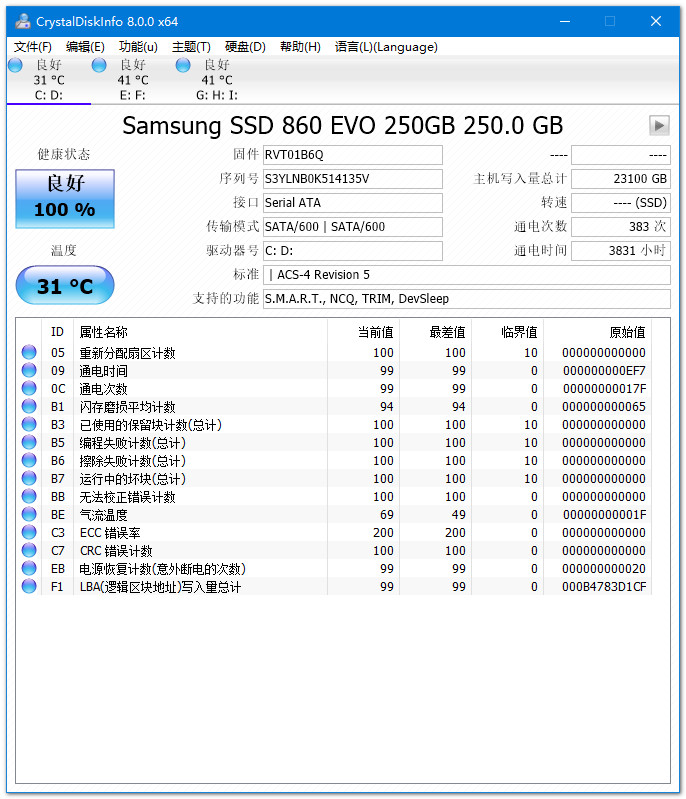Viewport: 686px width, 799px height.
Task: Click status orb for attribute 09
Action: coord(29,370)
